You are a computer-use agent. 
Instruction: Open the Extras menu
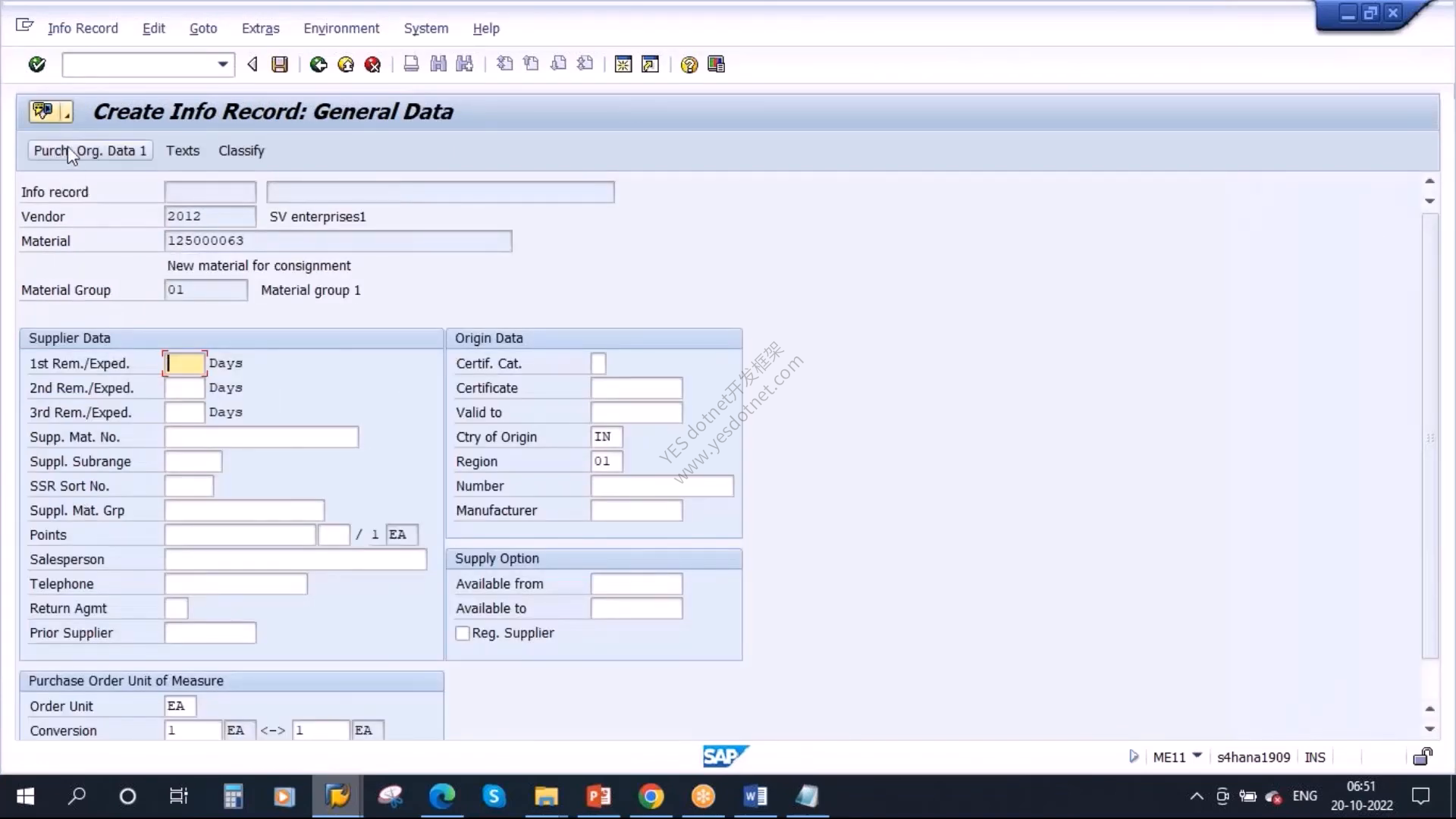coord(260,28)
